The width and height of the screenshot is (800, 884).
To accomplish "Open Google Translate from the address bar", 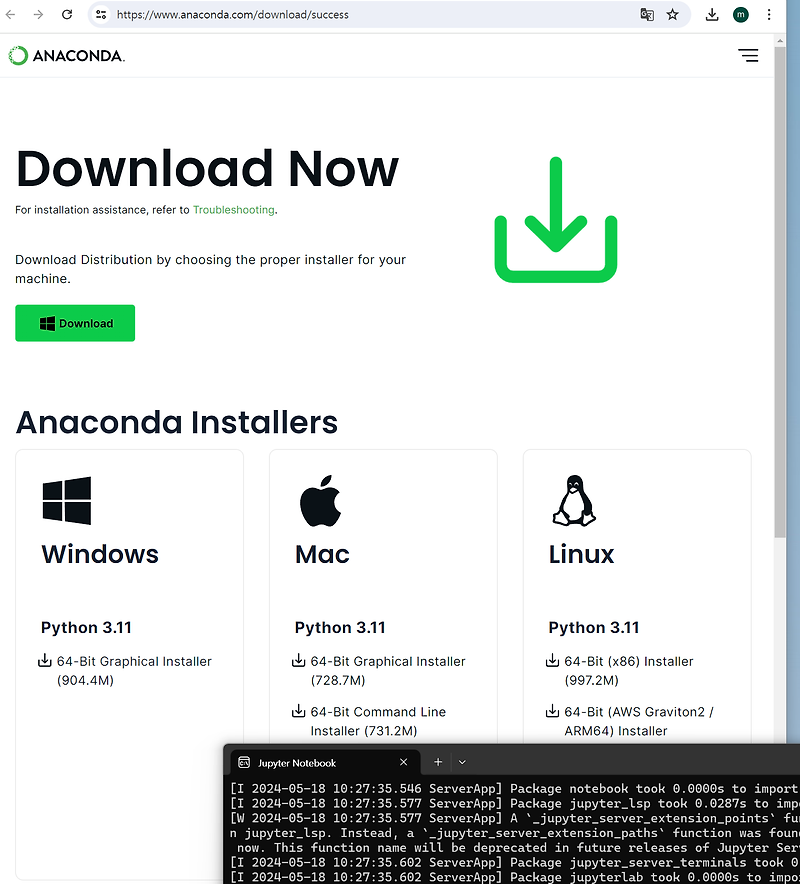I will tap(647, 15).
